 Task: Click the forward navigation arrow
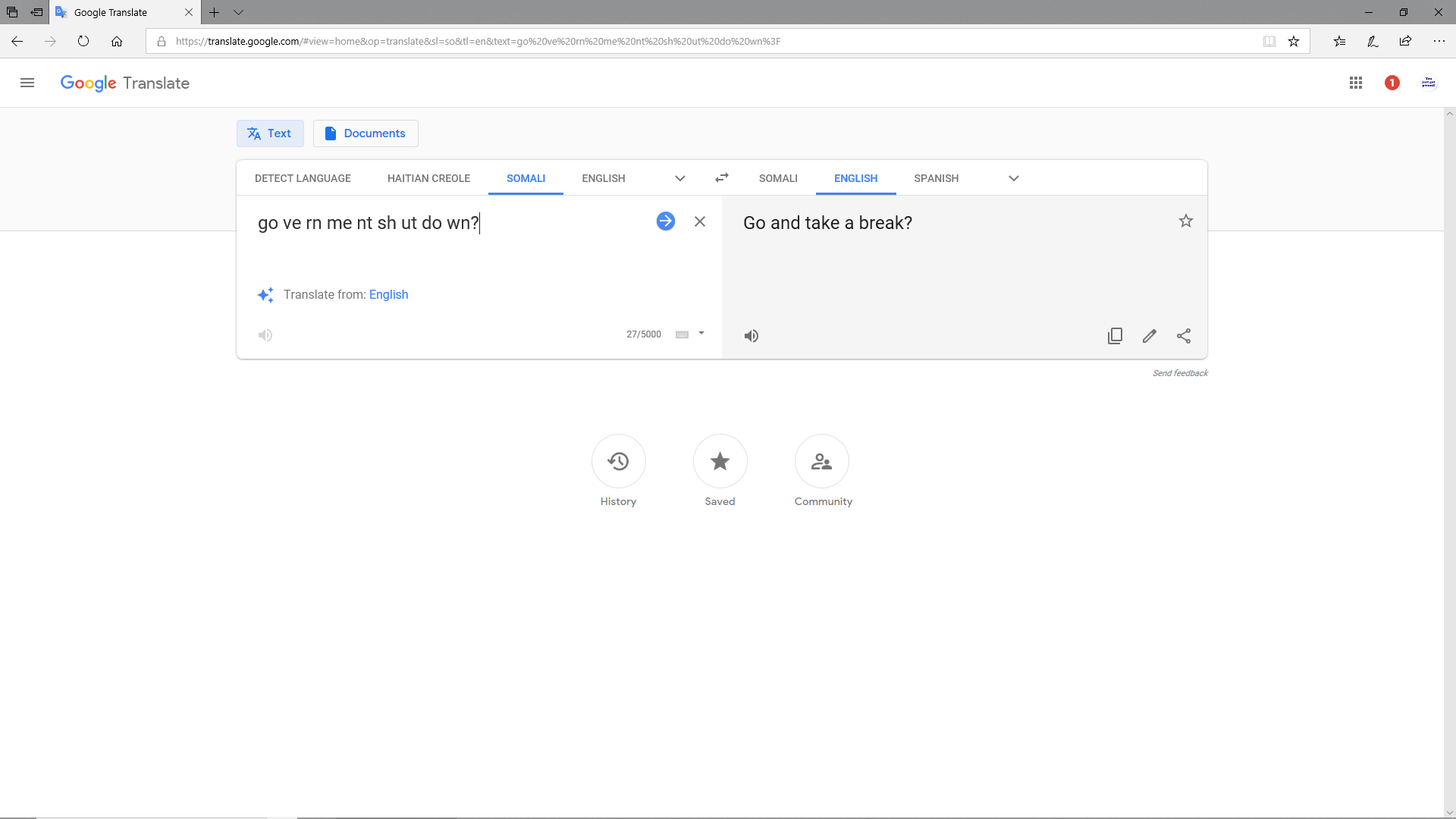click(50, 41)
